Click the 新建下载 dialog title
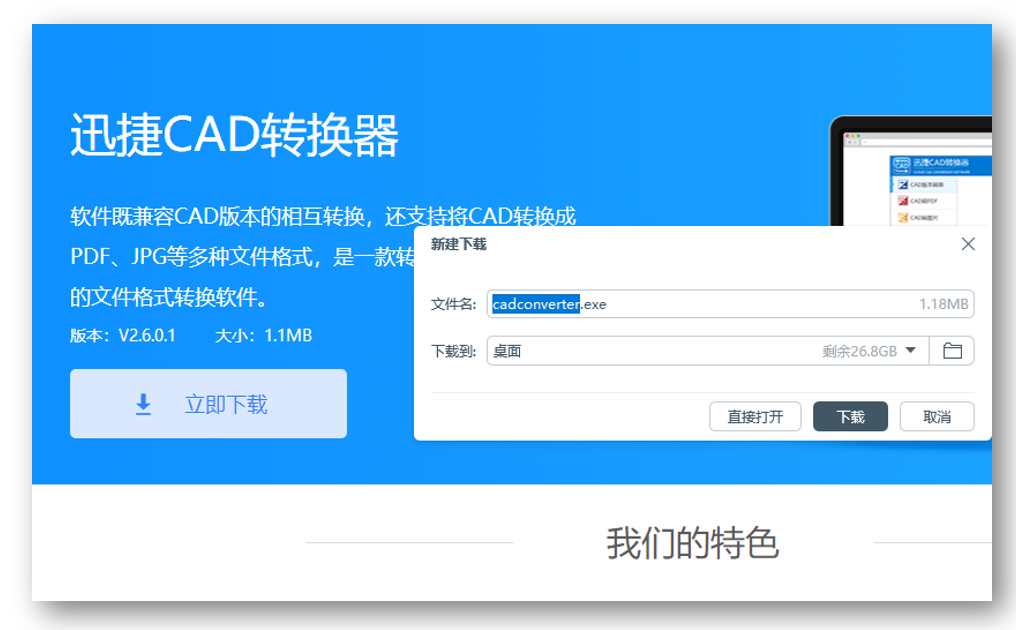 pos(459,244)
